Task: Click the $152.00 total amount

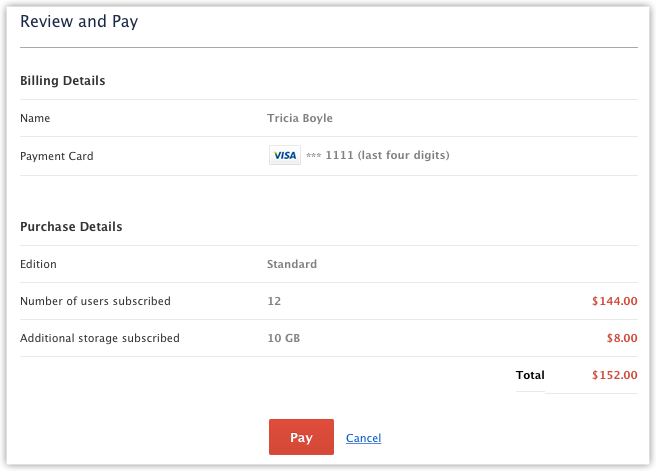Action: pyautogui.click(x=613, y=376)
